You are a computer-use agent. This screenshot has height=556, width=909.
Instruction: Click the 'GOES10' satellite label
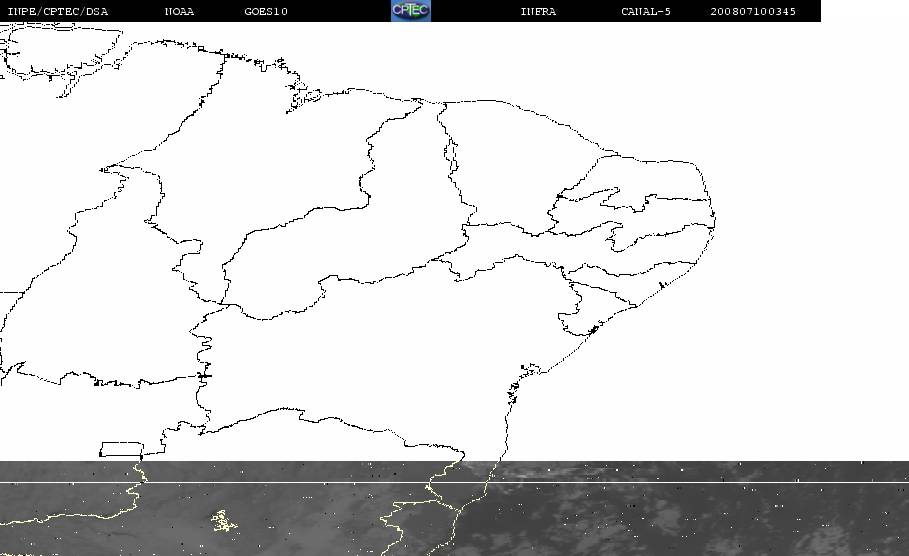[x=266, y=11]
